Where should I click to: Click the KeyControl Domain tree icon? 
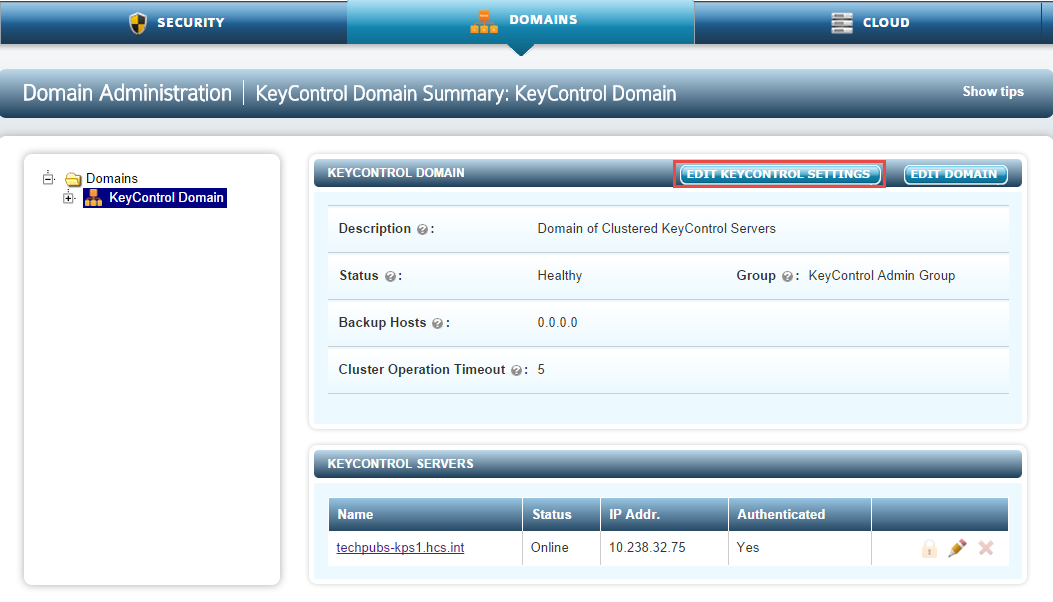pyautogui.click(x=93, y=198)
